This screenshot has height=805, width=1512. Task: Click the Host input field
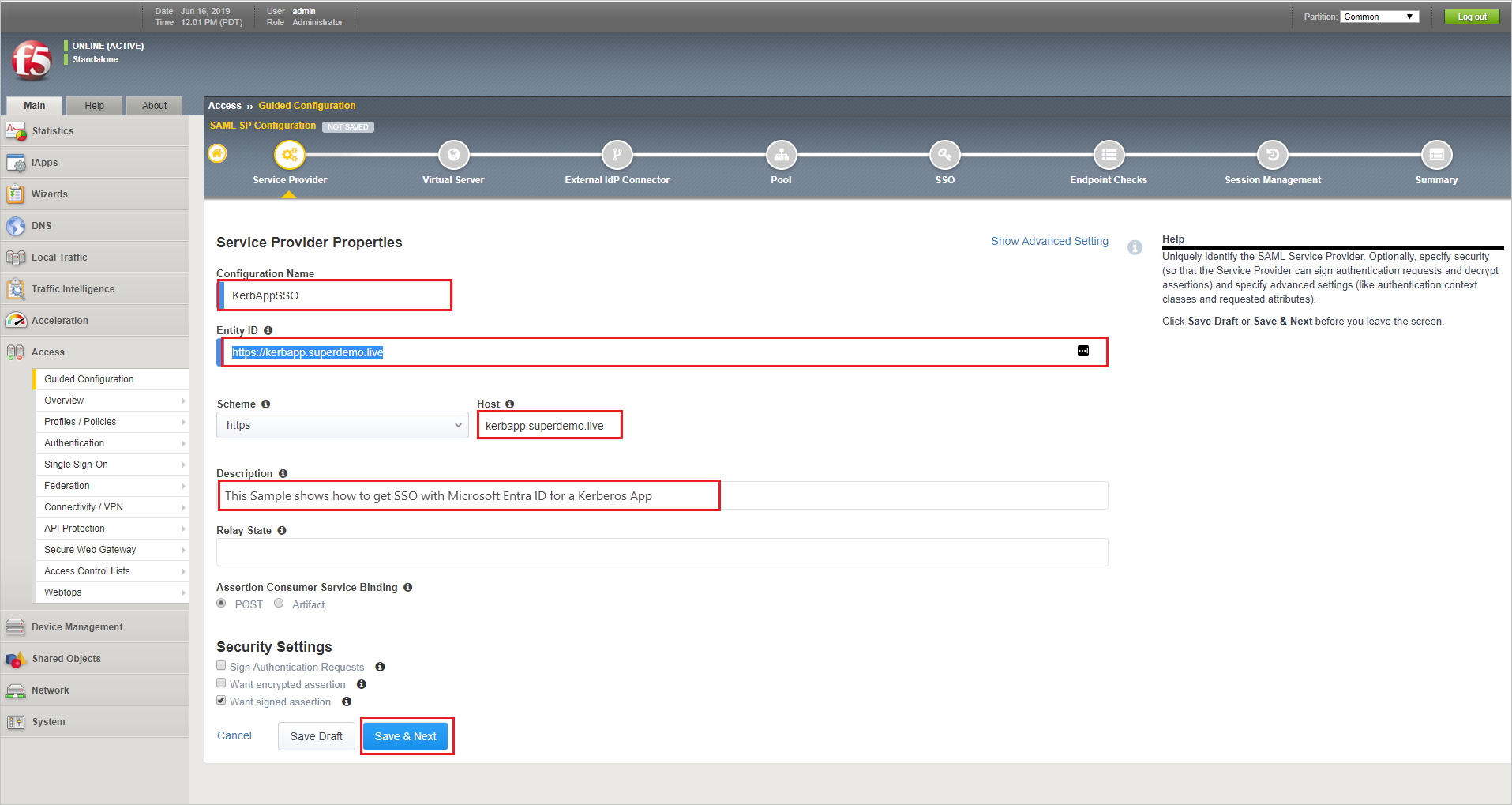[x=550, y=425]
